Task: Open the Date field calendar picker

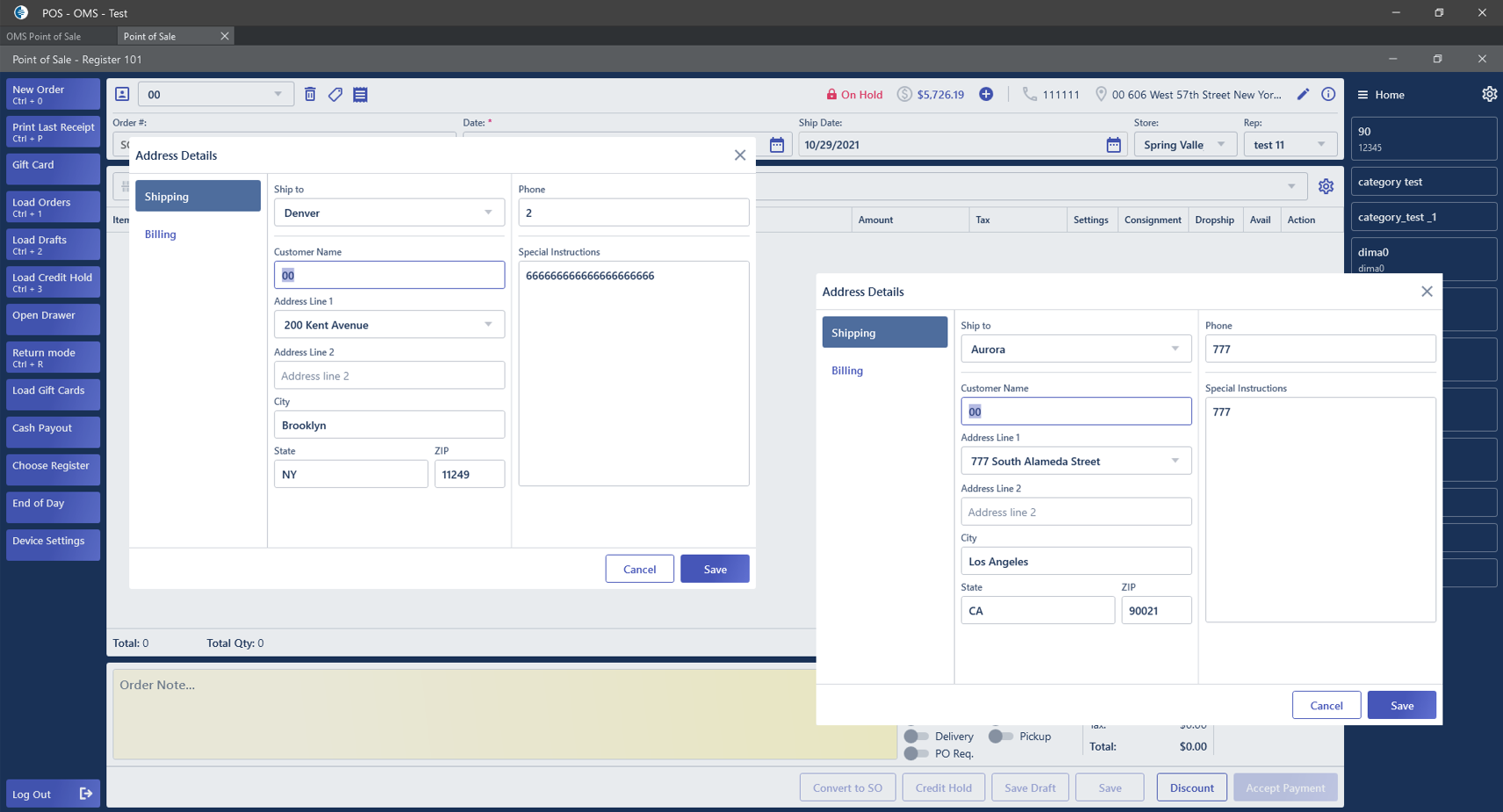Action: click(x=777, y=145)
